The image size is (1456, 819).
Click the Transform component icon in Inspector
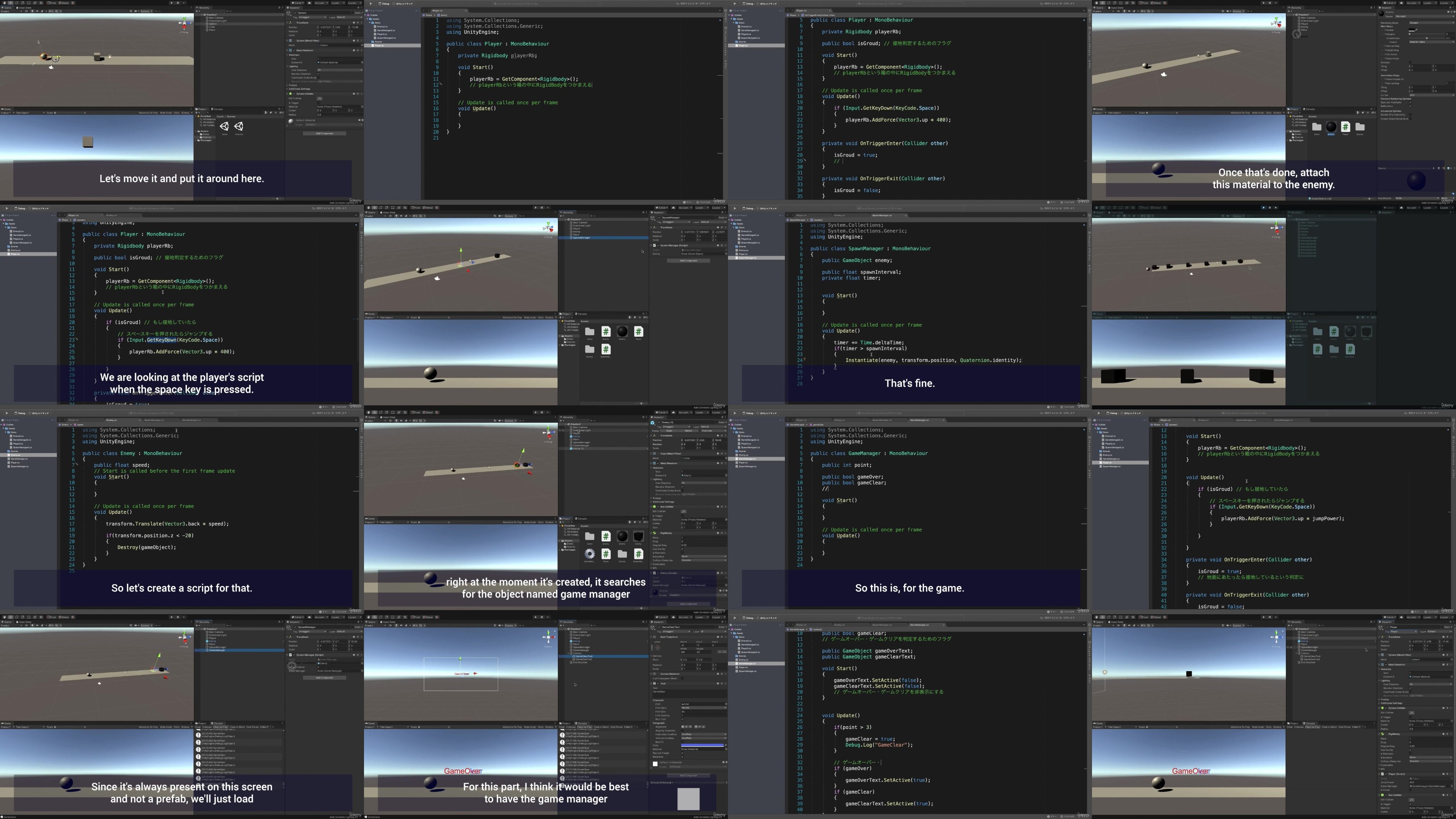[x=290, y=23]
